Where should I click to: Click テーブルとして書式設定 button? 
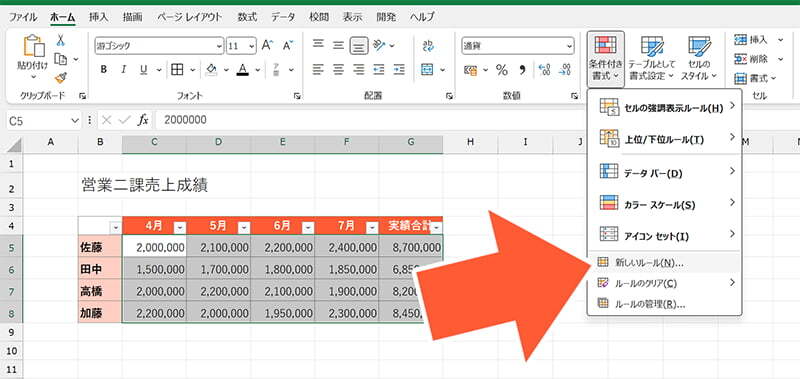click(652, 59)
